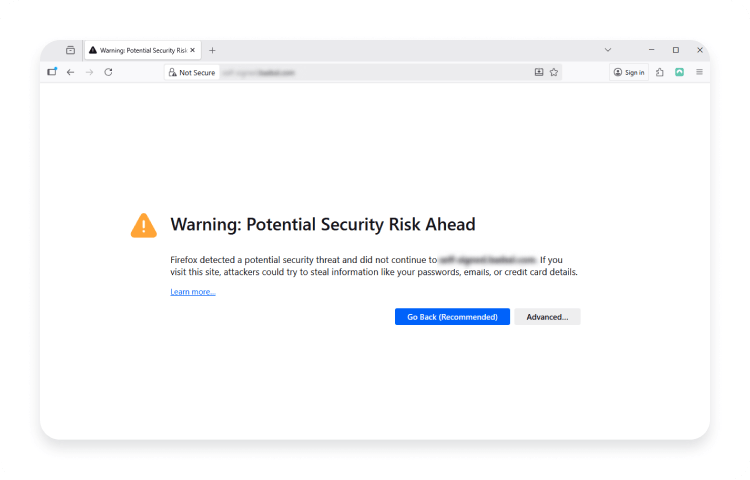Screen dimensions: 750x480
Task: Expand Advanced... certificate details
Action: tap(547, 317)
